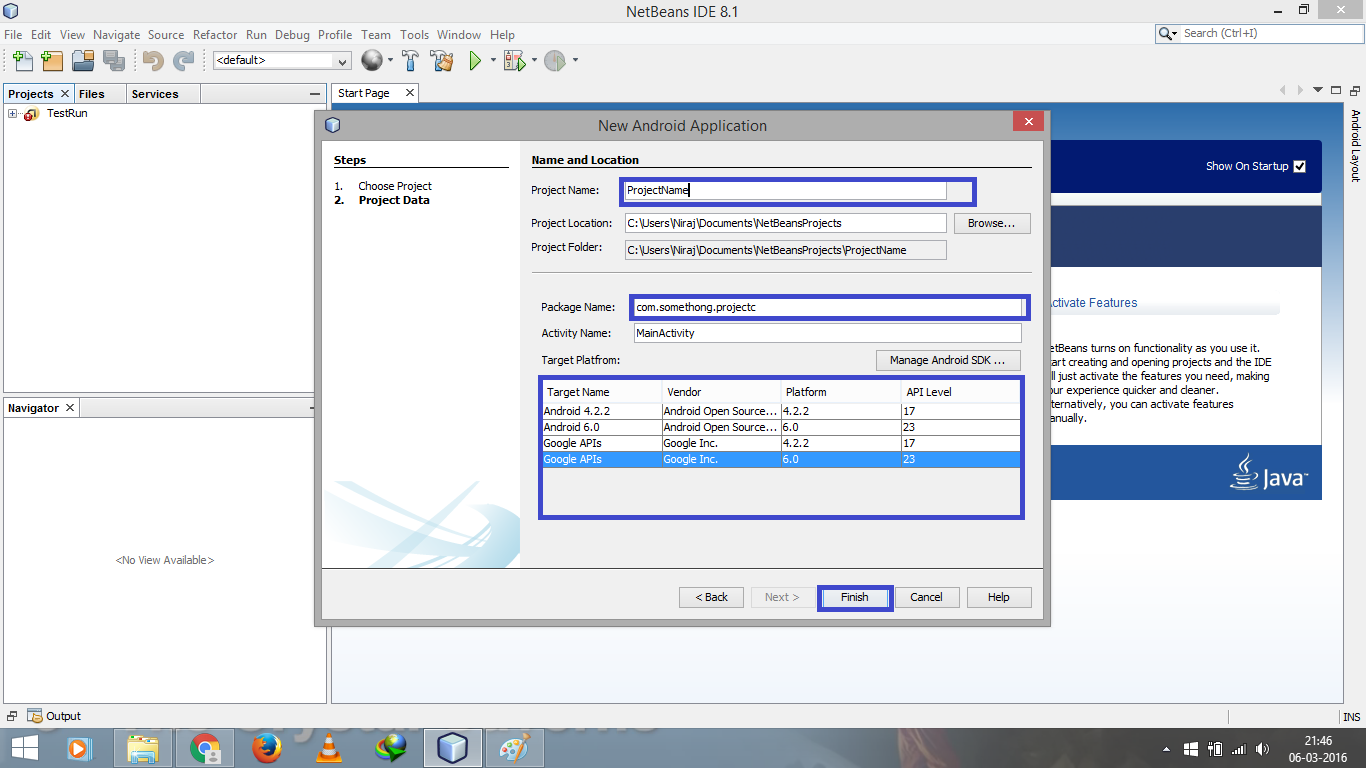The image size is (1366, 768).
Task: Click the restore-windows icon beside Output
Action: 12,716
